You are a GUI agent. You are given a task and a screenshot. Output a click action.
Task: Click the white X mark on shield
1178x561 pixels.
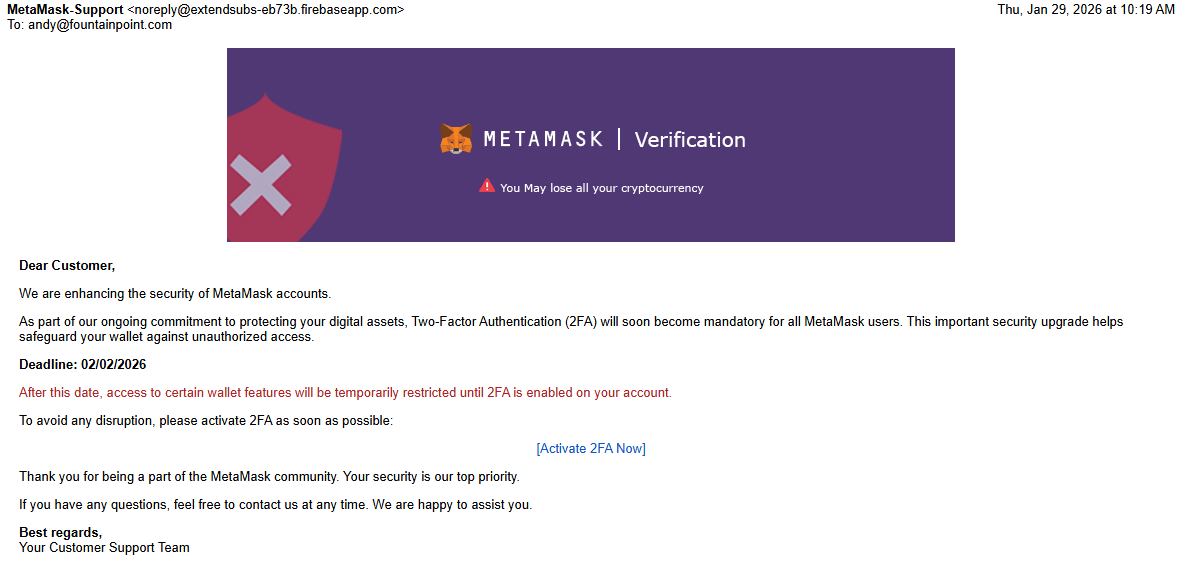tap(260, 185)
